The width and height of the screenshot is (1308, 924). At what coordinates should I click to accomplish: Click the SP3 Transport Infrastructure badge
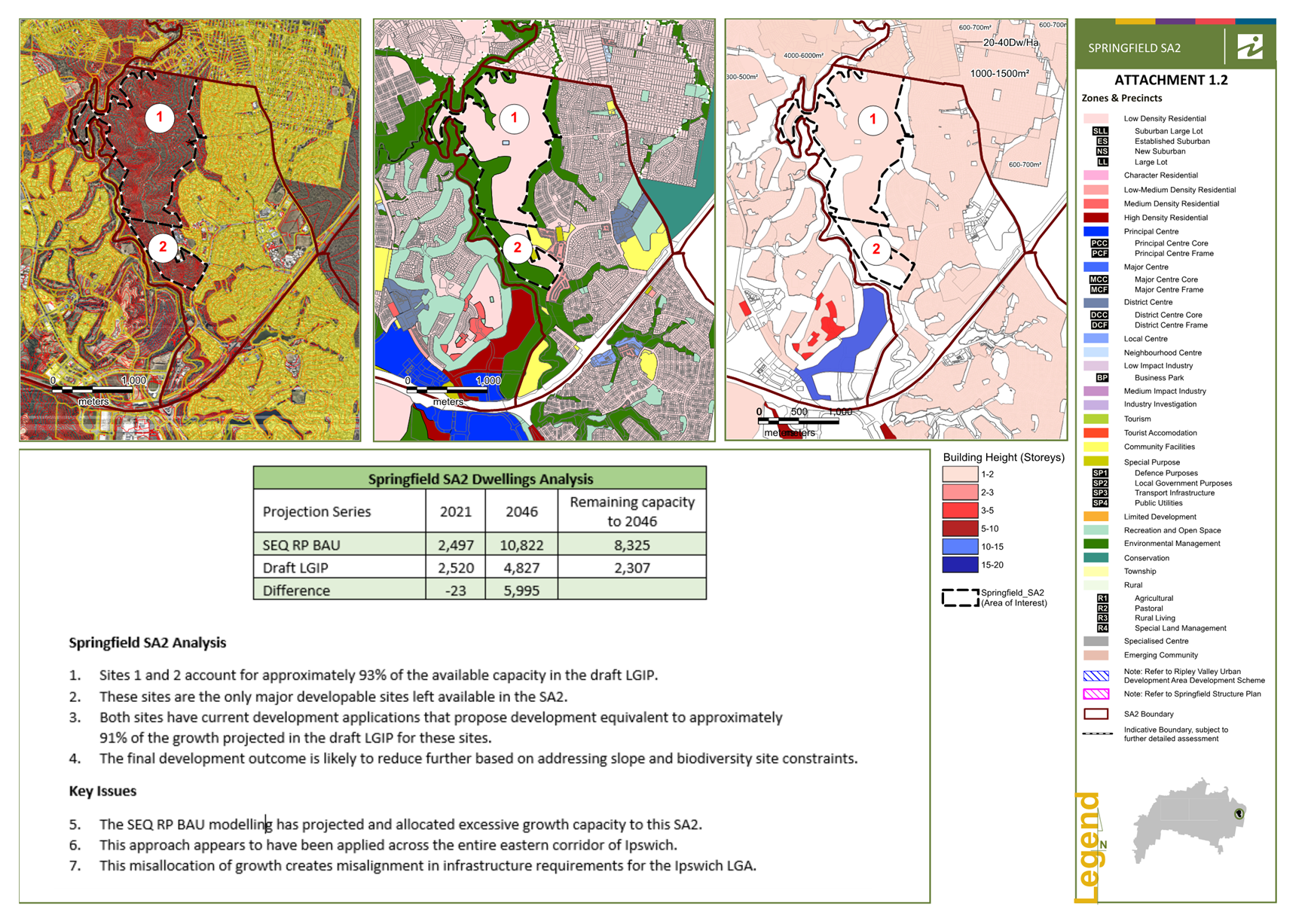click(x=1101, y=493)
